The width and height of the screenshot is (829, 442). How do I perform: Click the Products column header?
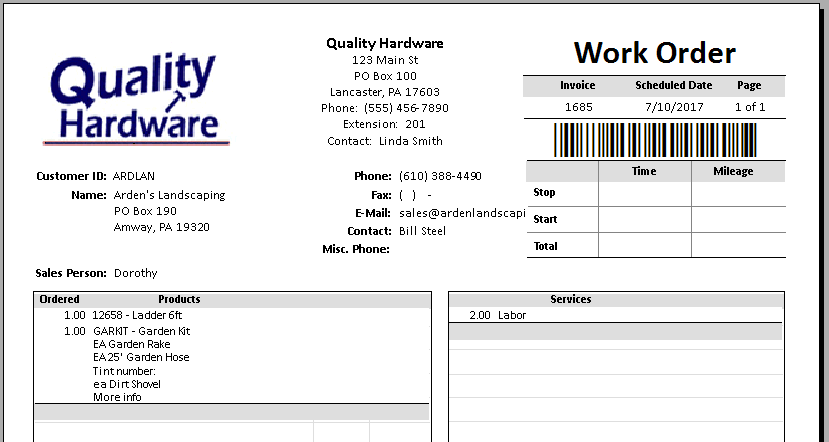179,299
